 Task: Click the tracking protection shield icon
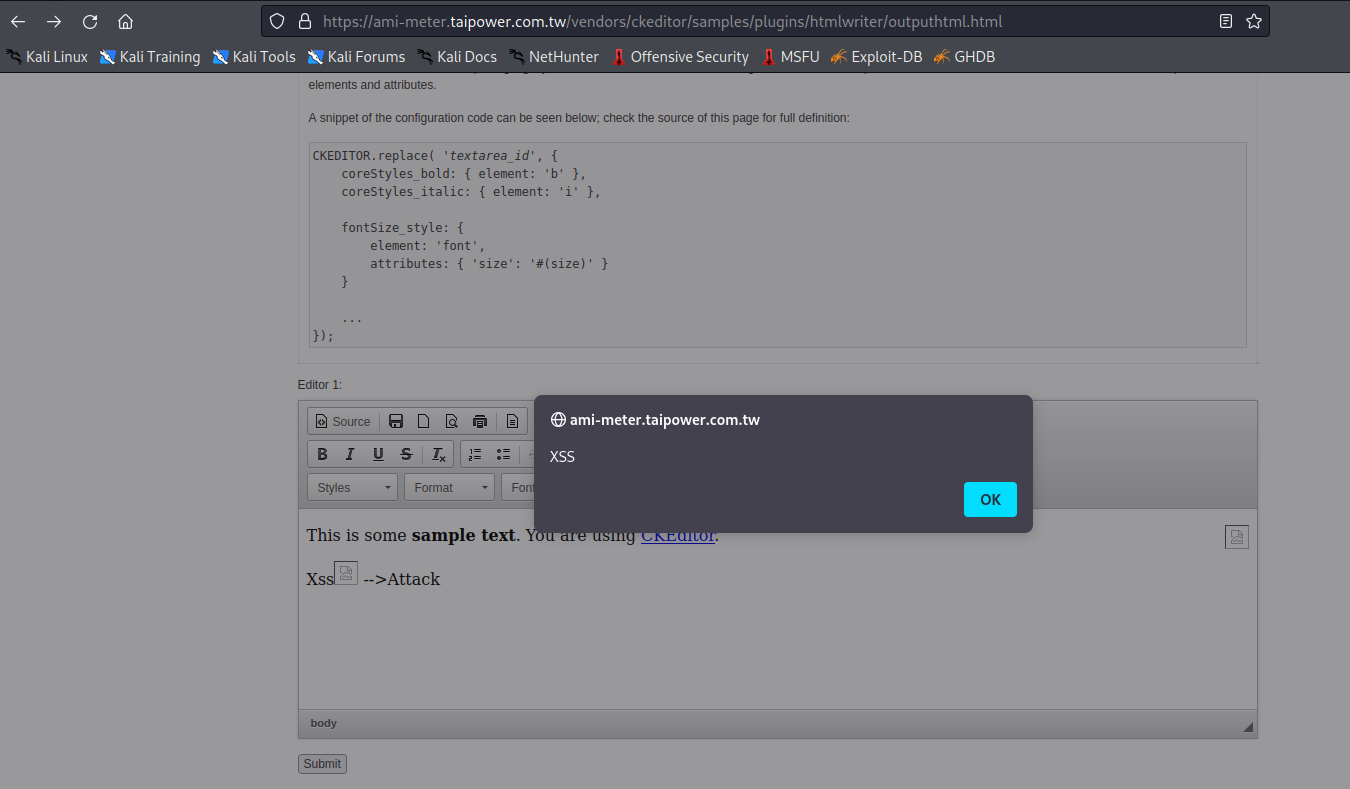pos(278,21)
